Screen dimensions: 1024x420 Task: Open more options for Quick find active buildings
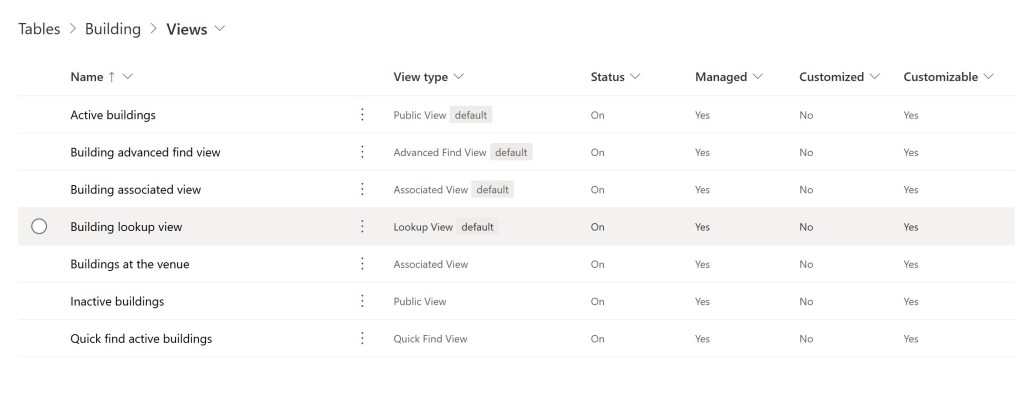[x=362, y=339]
